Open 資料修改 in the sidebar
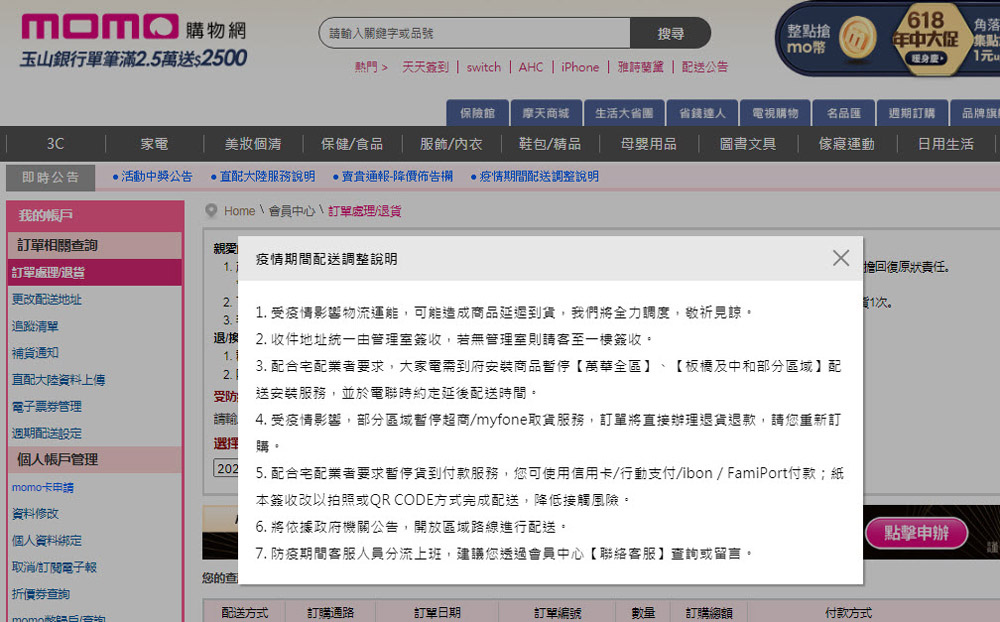1000x622 pixels. click(x=35, y=514)
